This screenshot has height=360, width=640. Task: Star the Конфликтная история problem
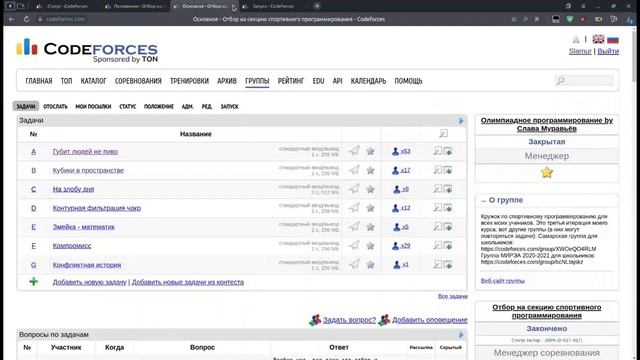click(x=370, y=264)
